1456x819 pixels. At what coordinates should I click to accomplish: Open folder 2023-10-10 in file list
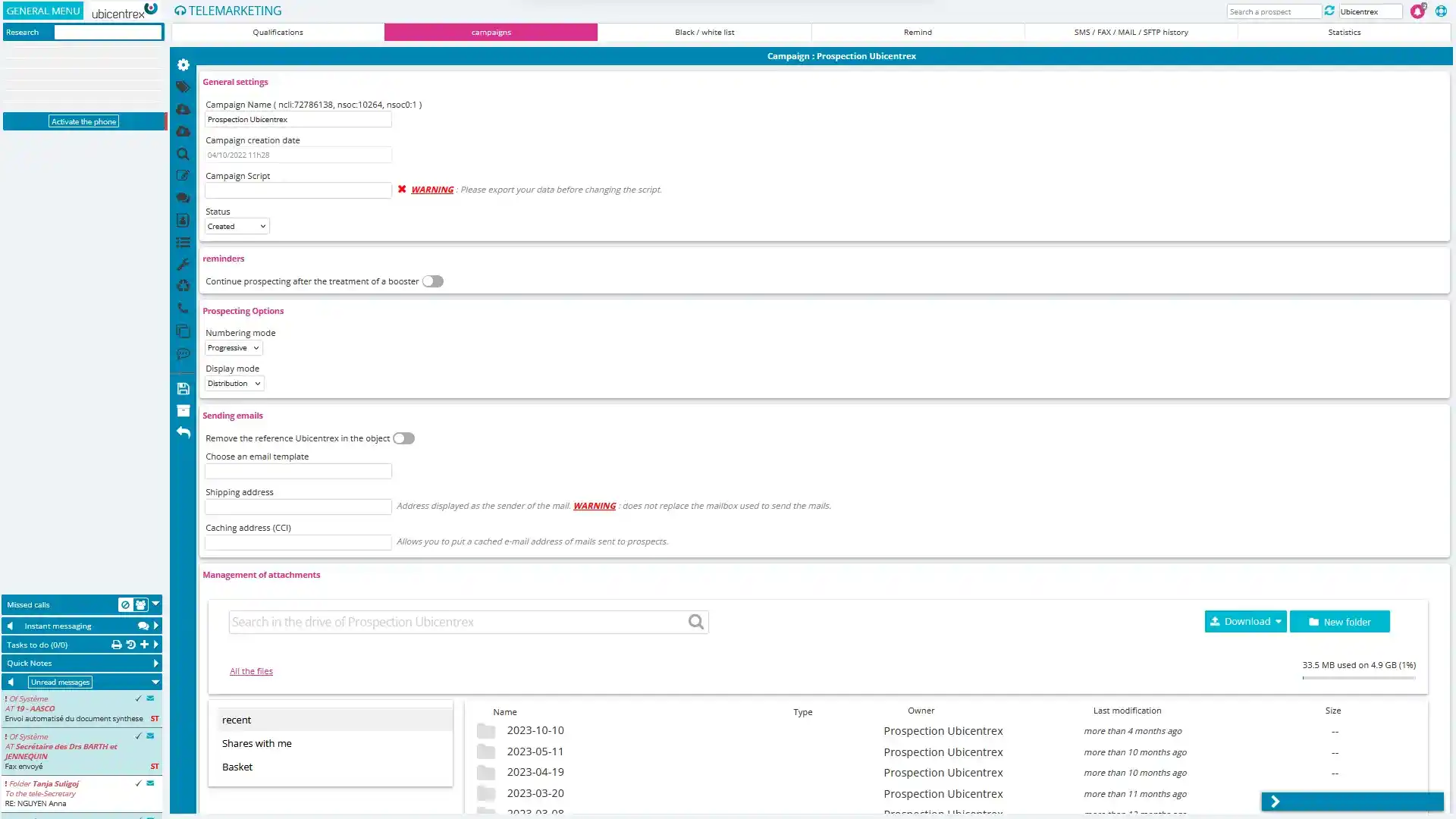tap(535, 730)
